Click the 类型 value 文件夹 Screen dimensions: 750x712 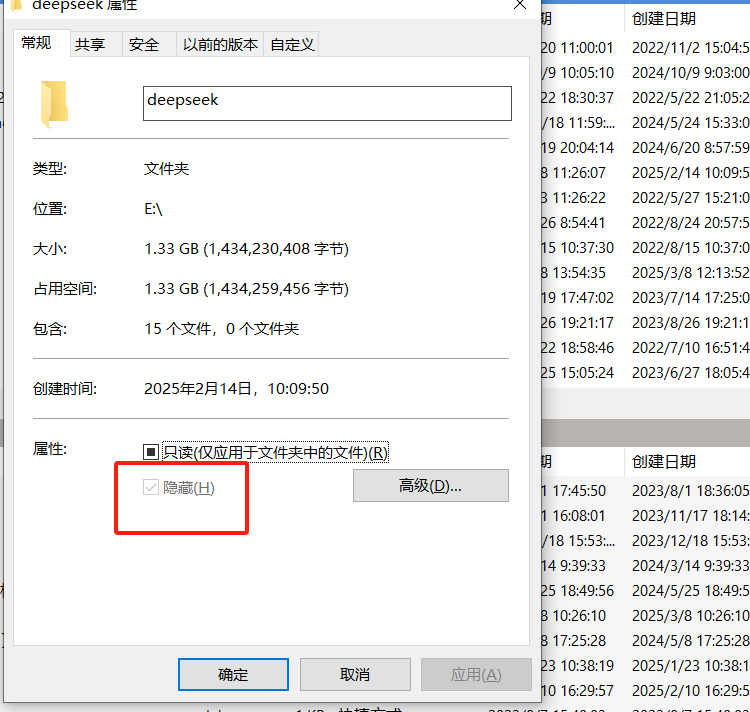click(166, 169)
